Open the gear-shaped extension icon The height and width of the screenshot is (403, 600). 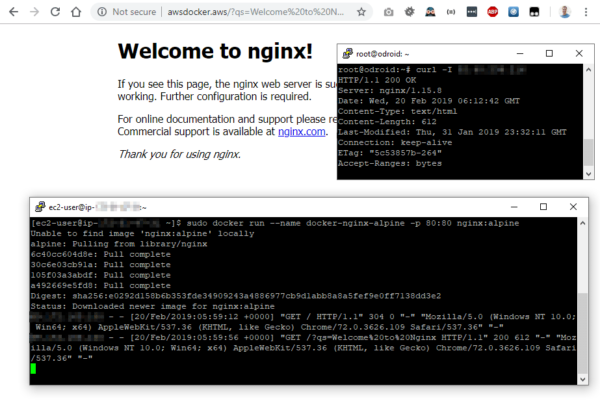(x=409, y=12)
